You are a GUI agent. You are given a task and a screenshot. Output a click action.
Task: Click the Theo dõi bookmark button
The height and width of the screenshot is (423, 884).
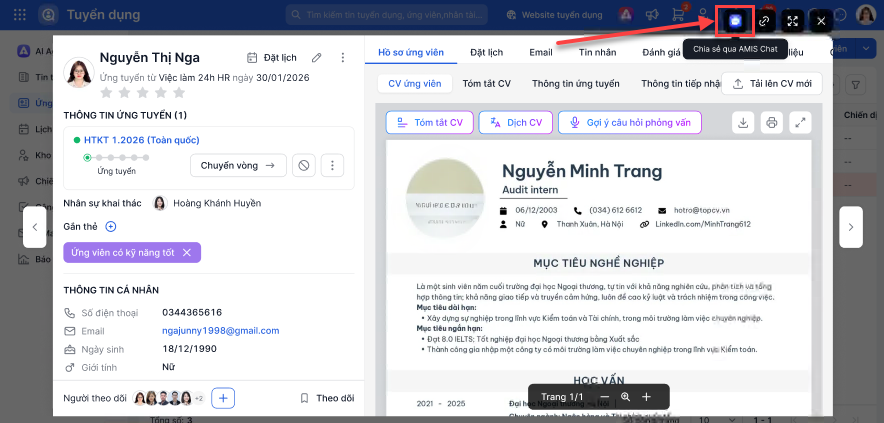pyautogui.click(x=328, y=398)
